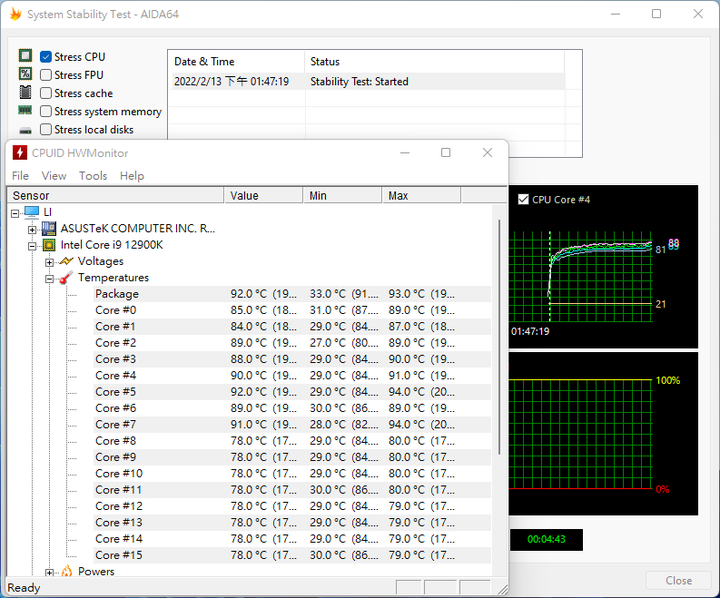Enable the Stress system memory checkbox
Viewport: 720px width, 598px height.
(x=45, y=111)
